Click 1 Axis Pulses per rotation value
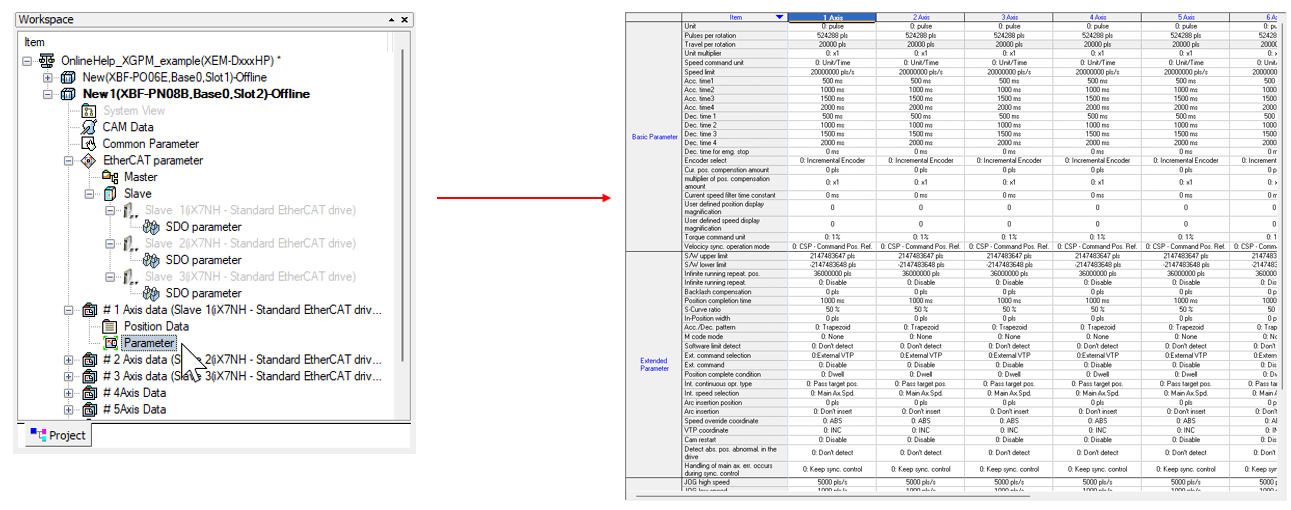This screenshot has height=510, width=1291. [x=833, y=33]
